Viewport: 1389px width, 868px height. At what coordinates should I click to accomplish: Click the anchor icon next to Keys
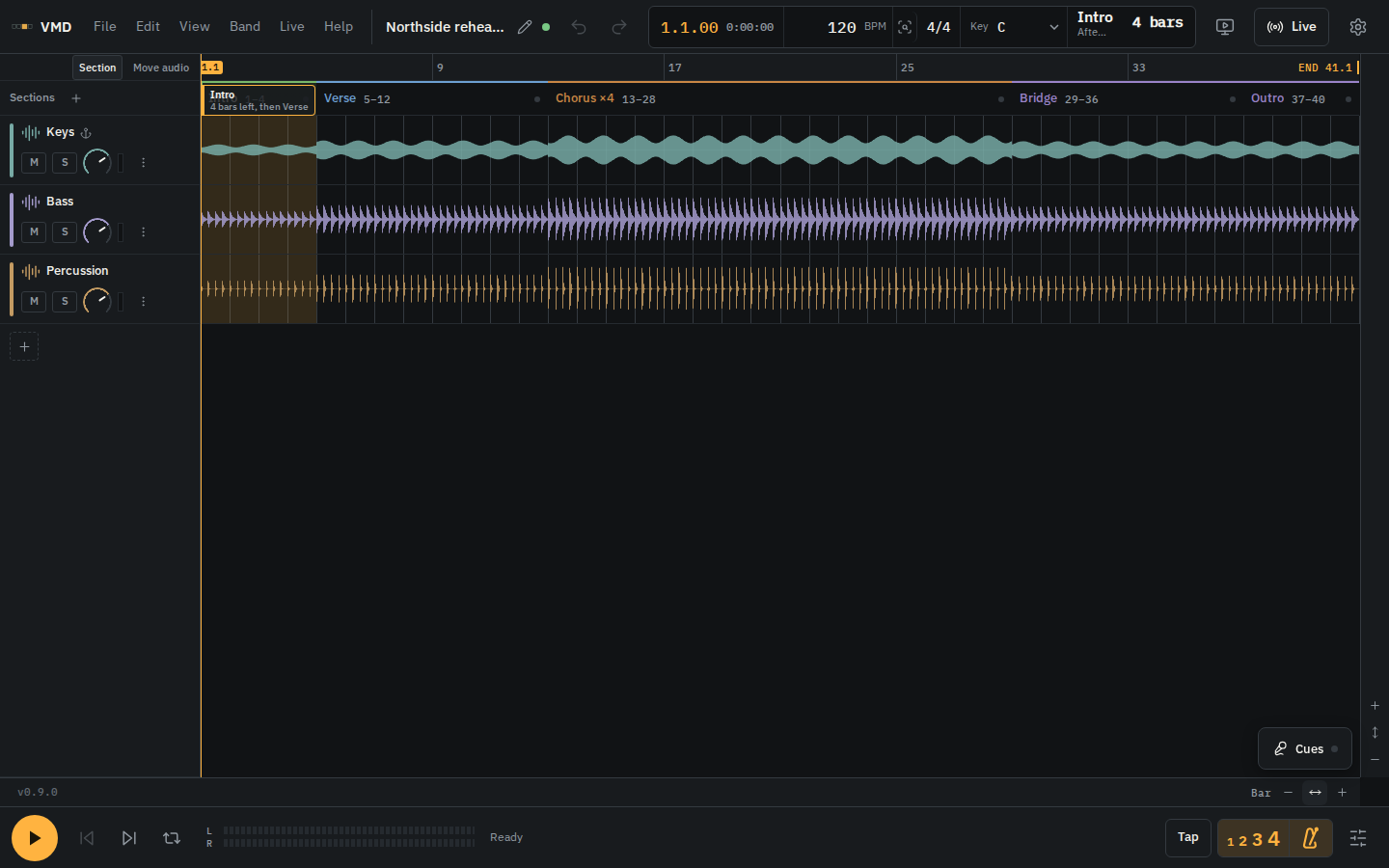pyautogui.click(x=86, y=133)
